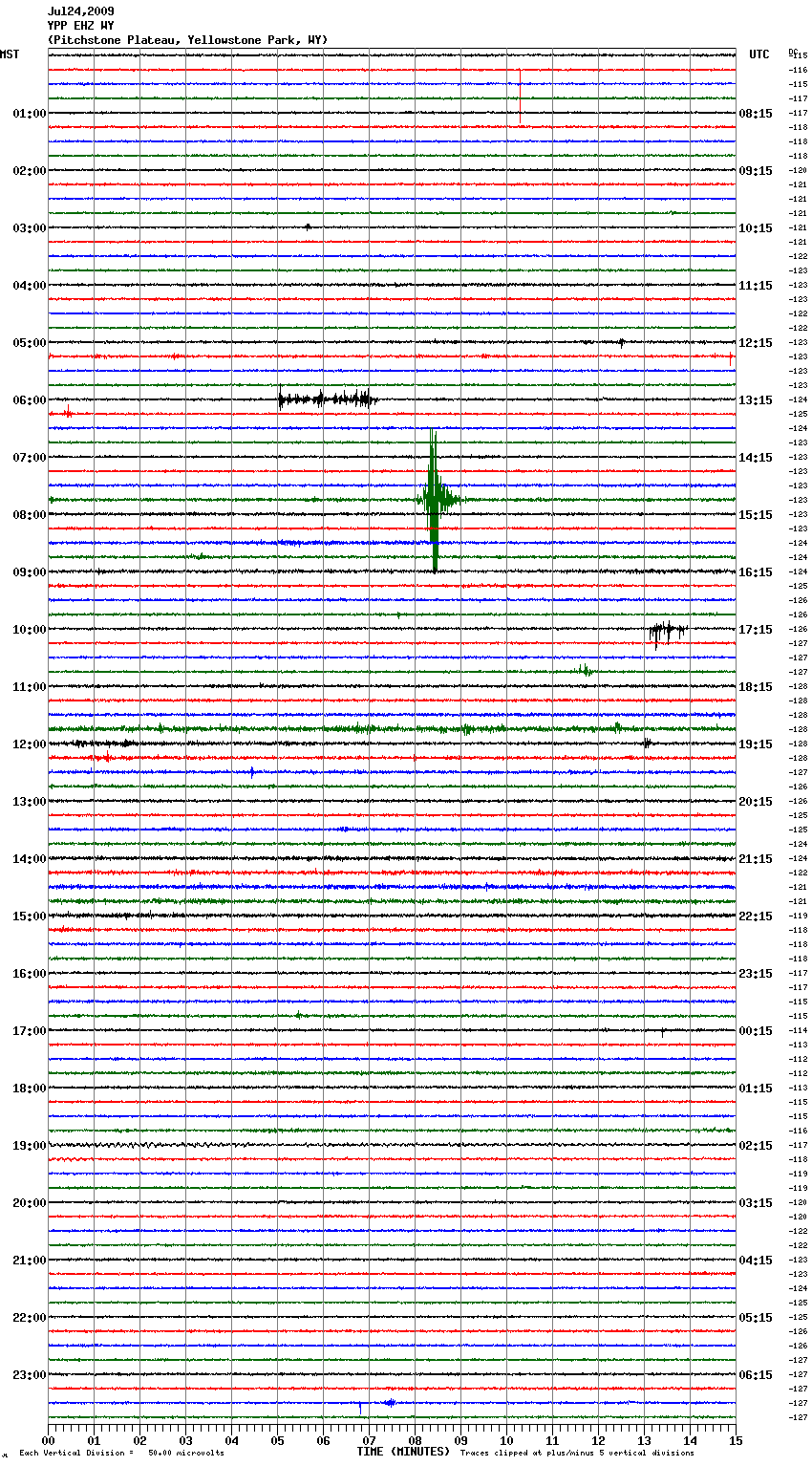Viewport: 812px width, 1466px height.
Task: Click the 14:15 UTC time label
Action: click(756, 458)
